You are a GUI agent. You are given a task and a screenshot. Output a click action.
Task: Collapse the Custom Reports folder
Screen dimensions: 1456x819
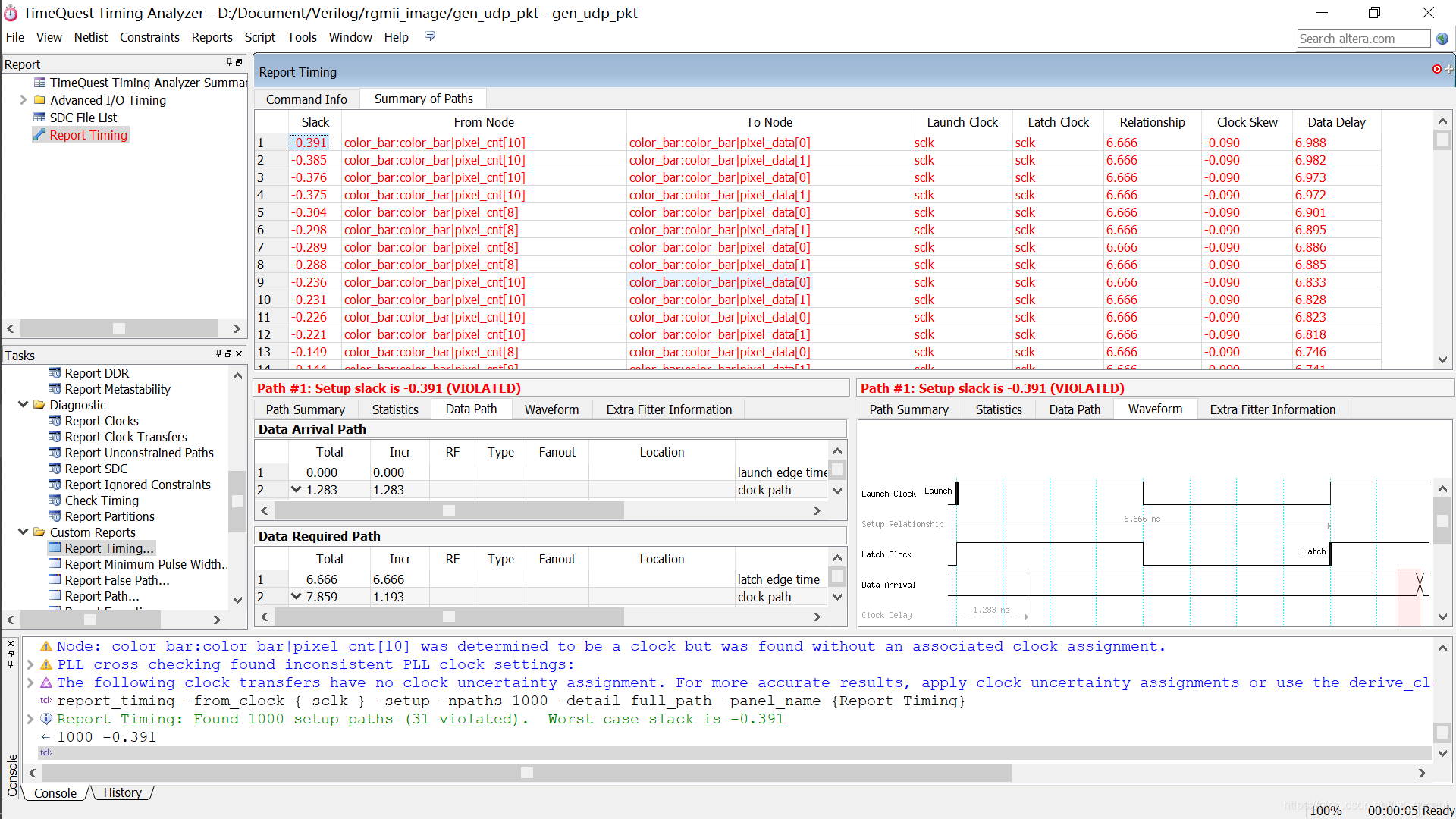(x=23, y=532)
